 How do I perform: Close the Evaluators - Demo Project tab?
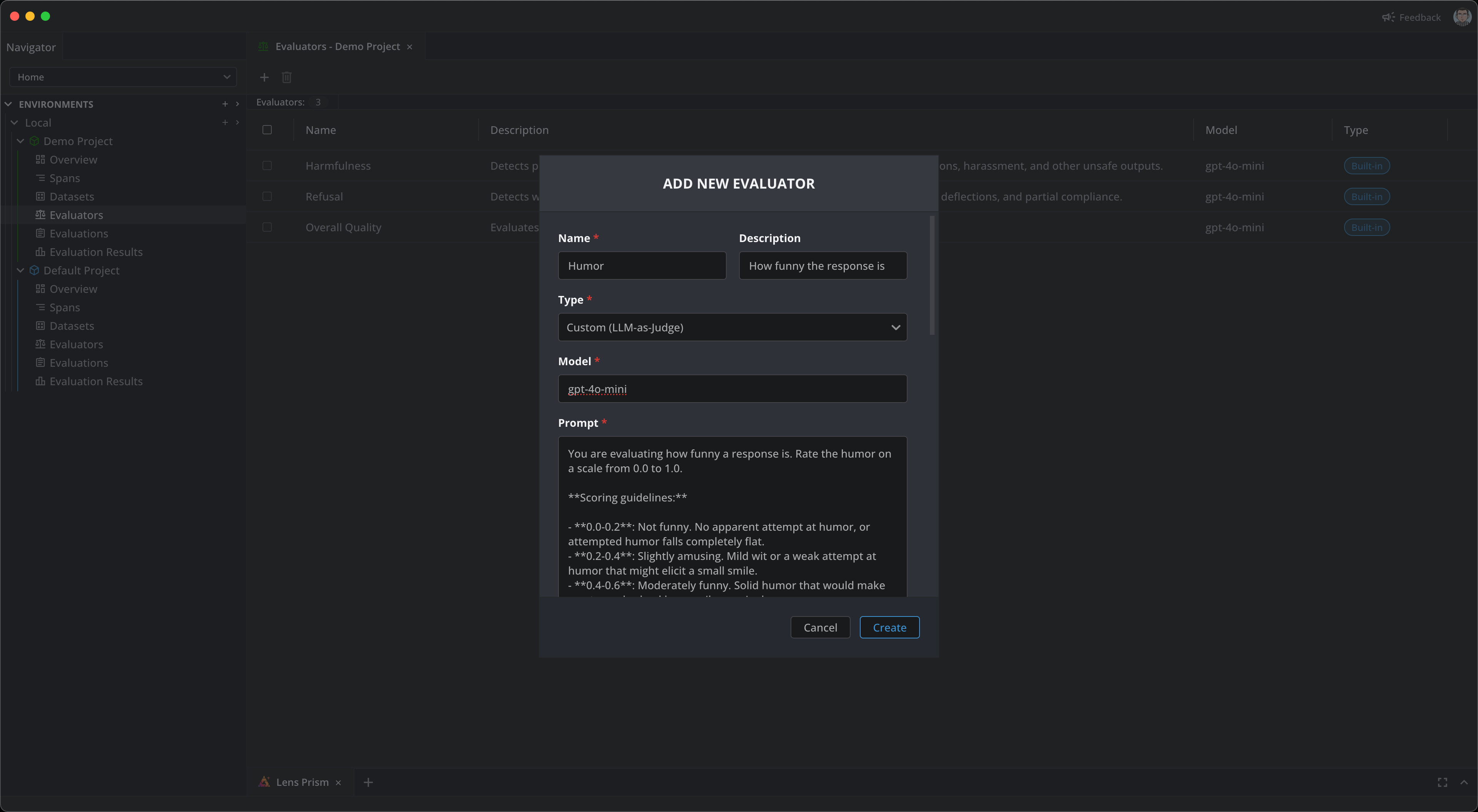coord(410,47)
